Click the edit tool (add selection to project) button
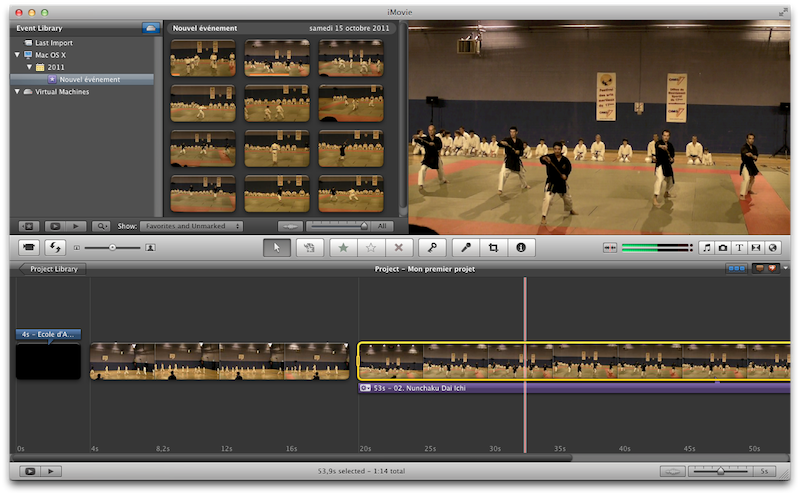This screenshot has height=495, width=800. click(x=309, y=248)
